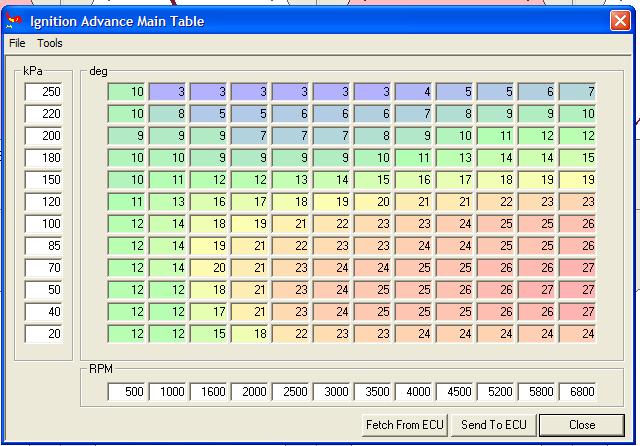Select the 20 kPa input field
The width and height of the screenshot is (640, 446).
(x=43, y=334)
